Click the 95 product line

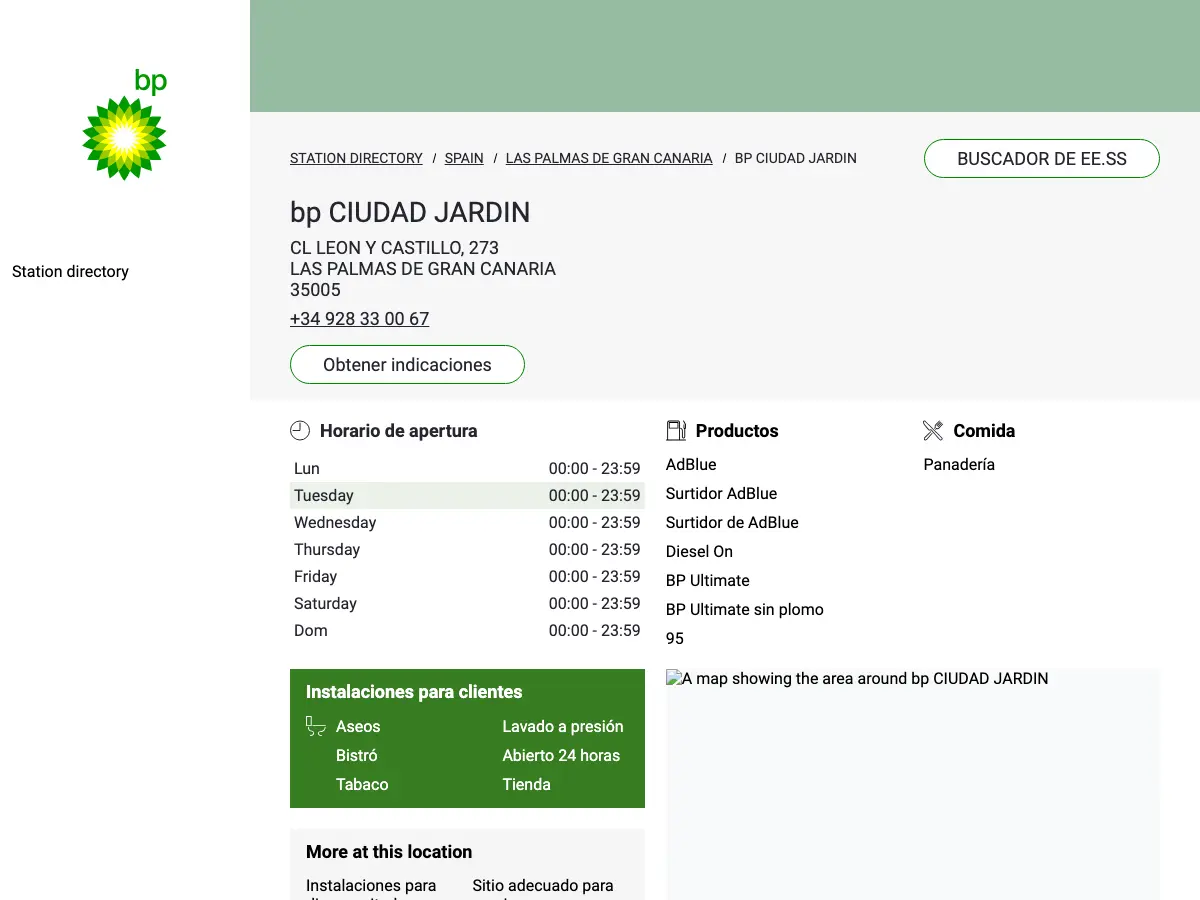675,638
